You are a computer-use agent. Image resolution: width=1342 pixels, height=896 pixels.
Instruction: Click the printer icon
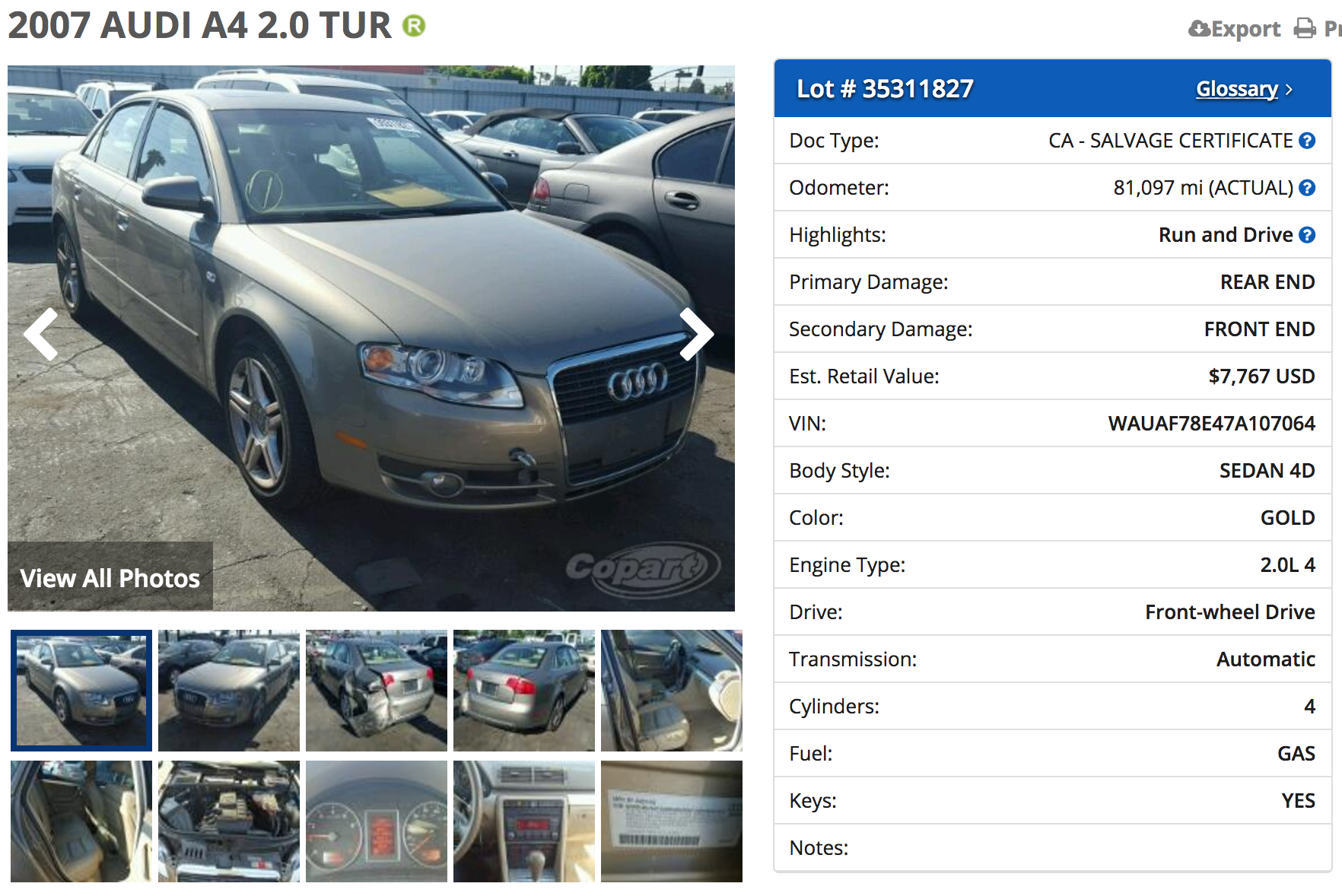(1305, 29)
